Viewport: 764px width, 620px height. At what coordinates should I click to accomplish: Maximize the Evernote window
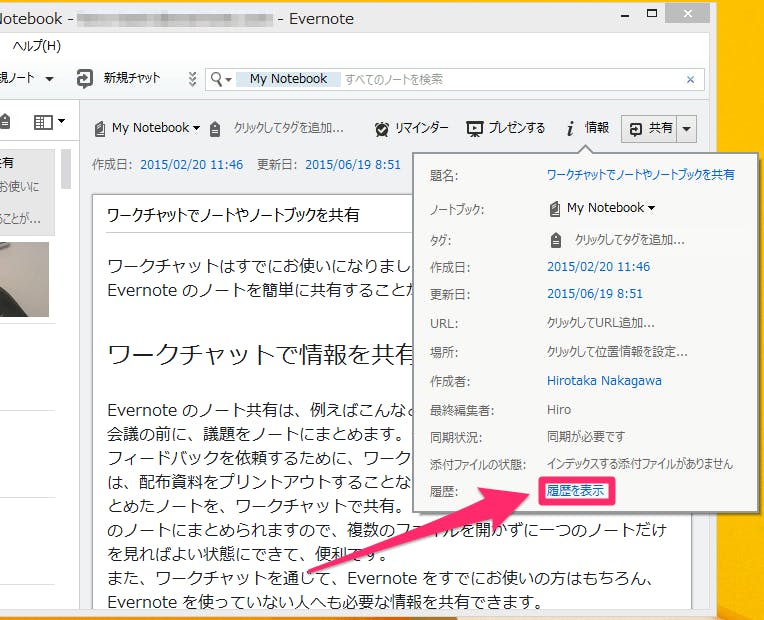(x=651, y=14)
